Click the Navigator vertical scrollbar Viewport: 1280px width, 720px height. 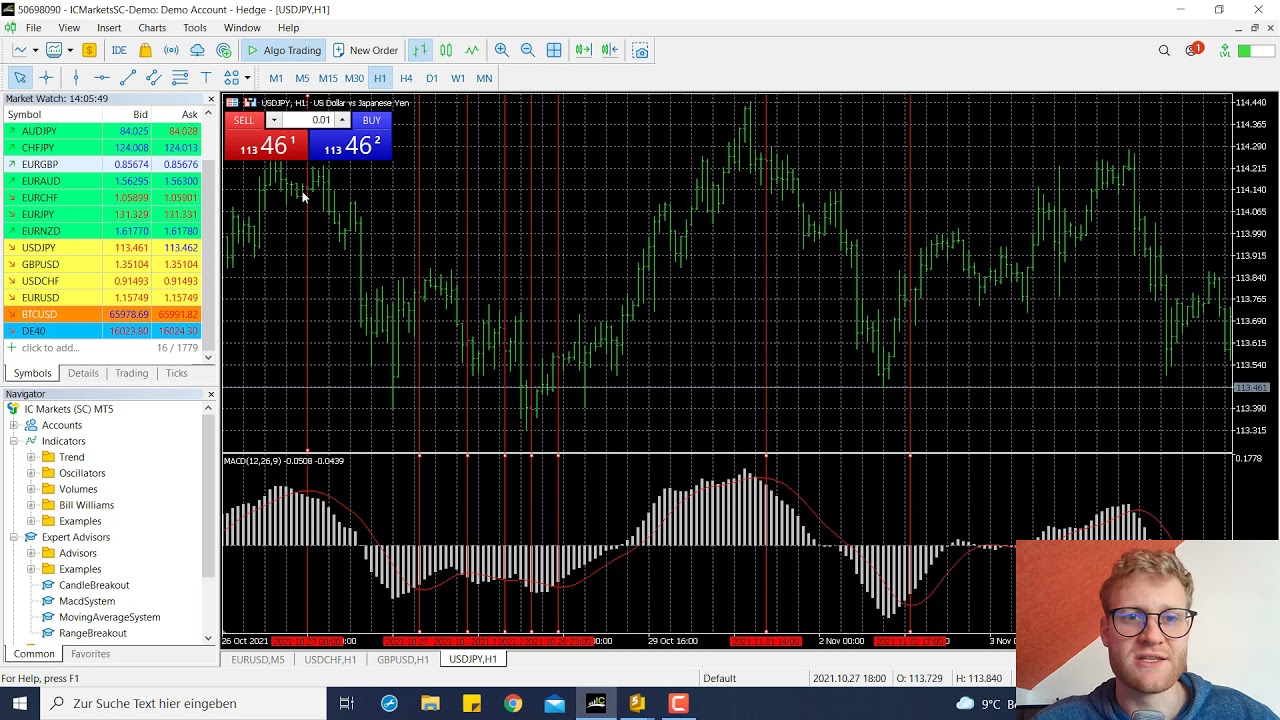pyautogui.click(x=208, y=497)
